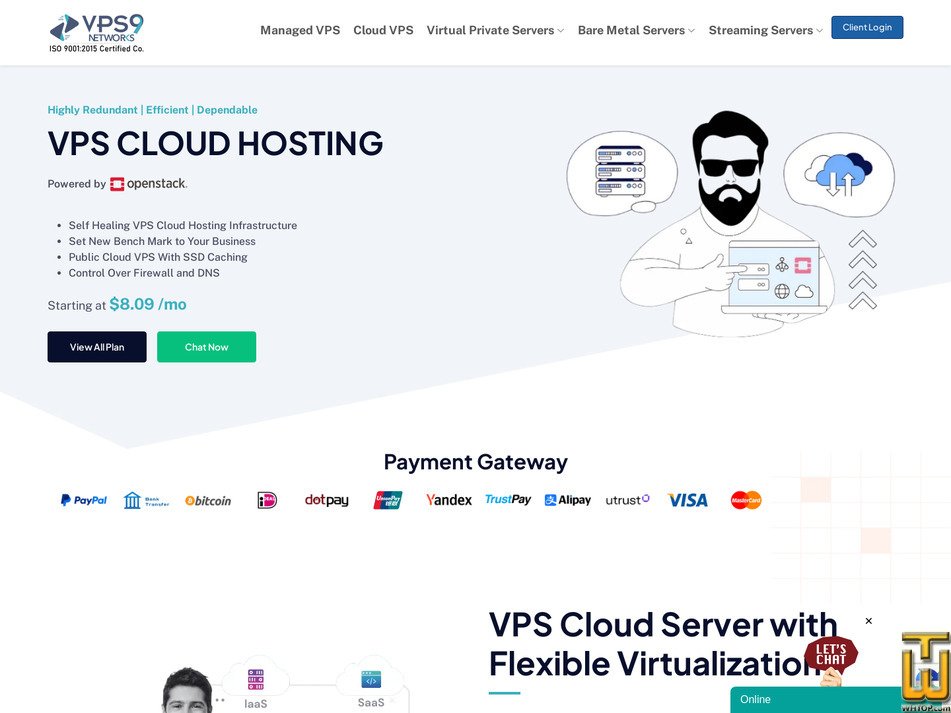Open the Bare Metal Servers menu

[x=631, y=30]
